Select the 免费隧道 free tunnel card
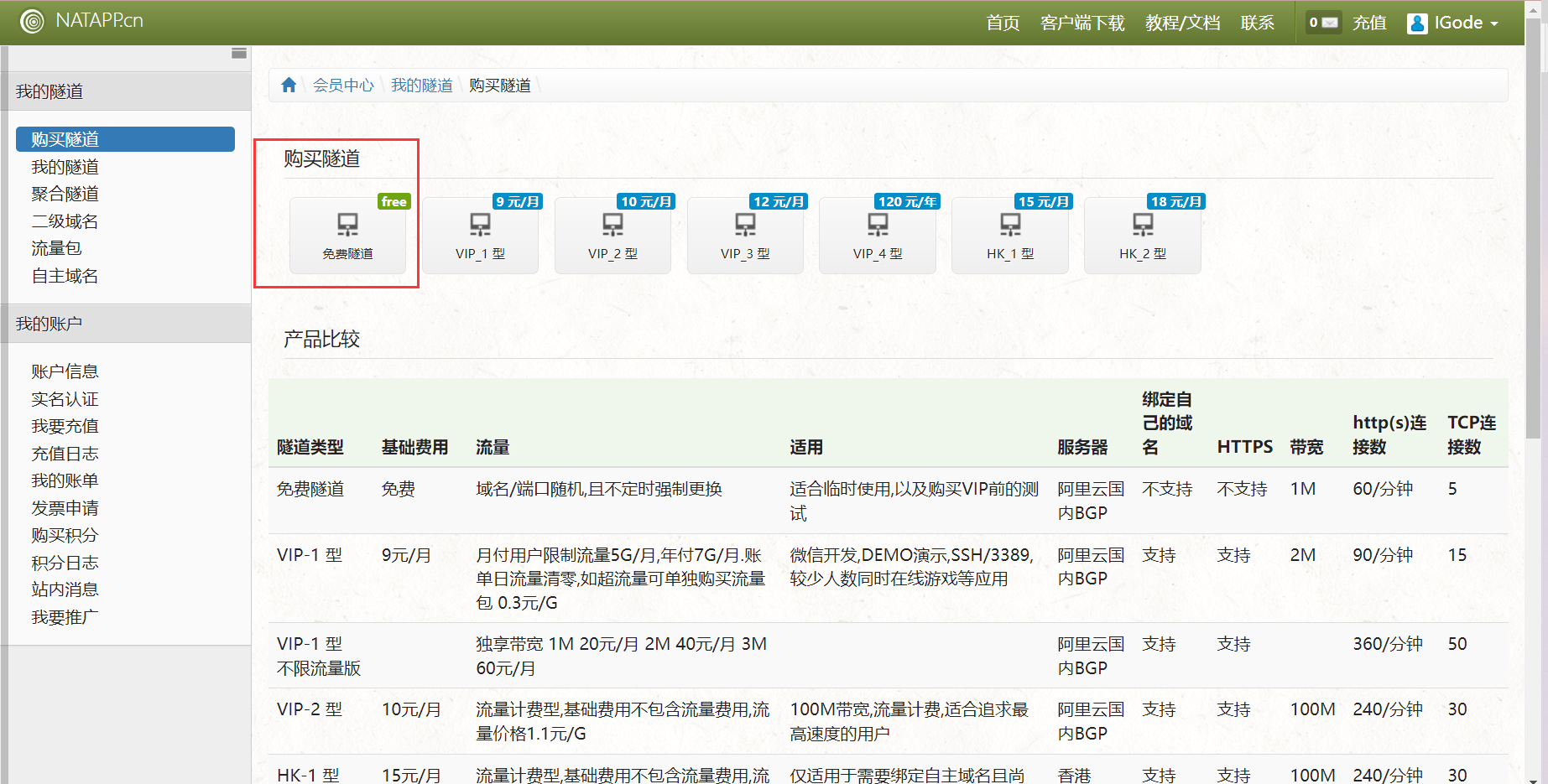 point(347,236)
